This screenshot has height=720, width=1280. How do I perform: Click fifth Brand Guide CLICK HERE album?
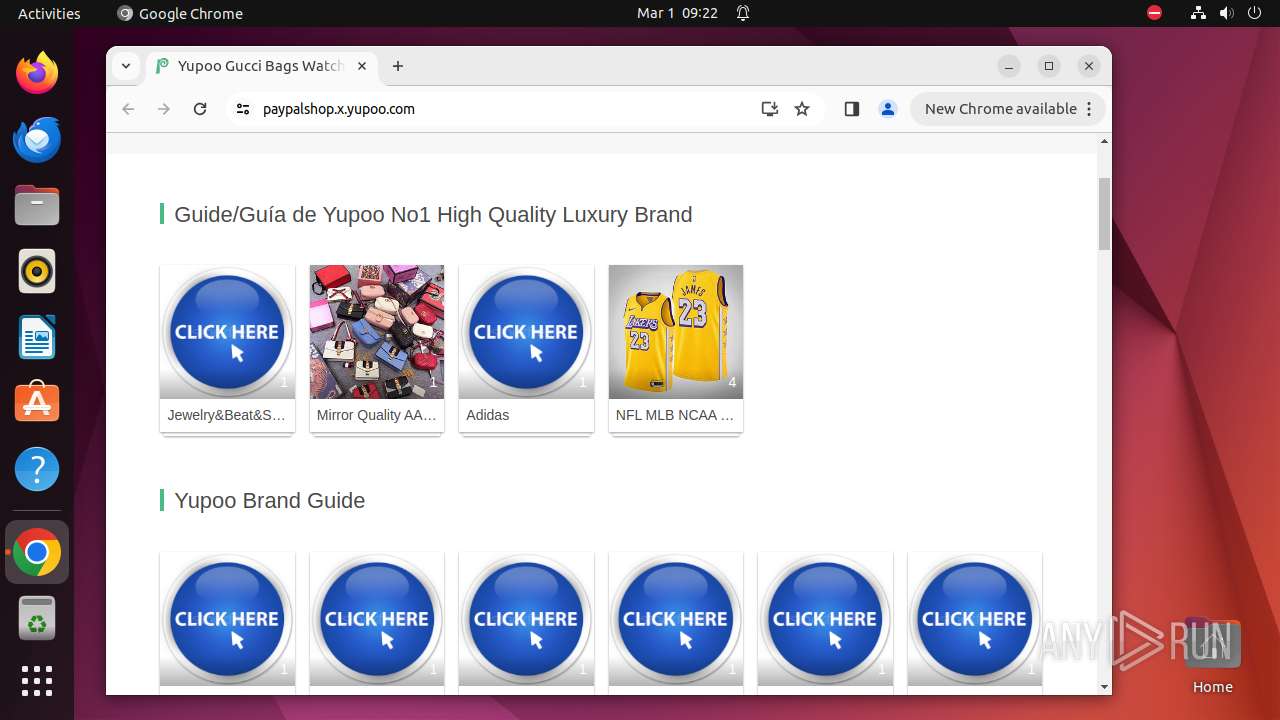(825, 618)
